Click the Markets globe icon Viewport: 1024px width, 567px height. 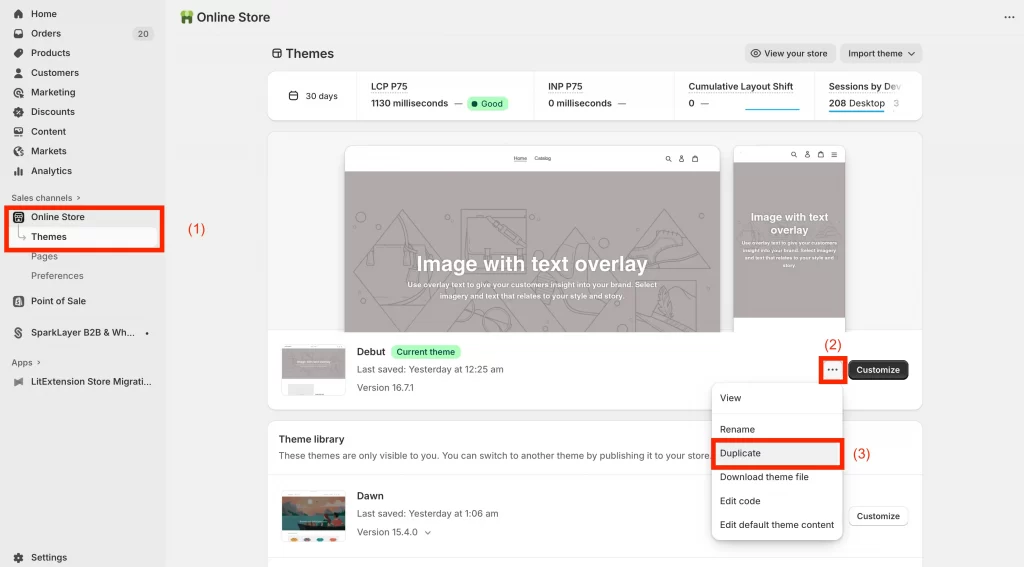(x=18, y=151)
